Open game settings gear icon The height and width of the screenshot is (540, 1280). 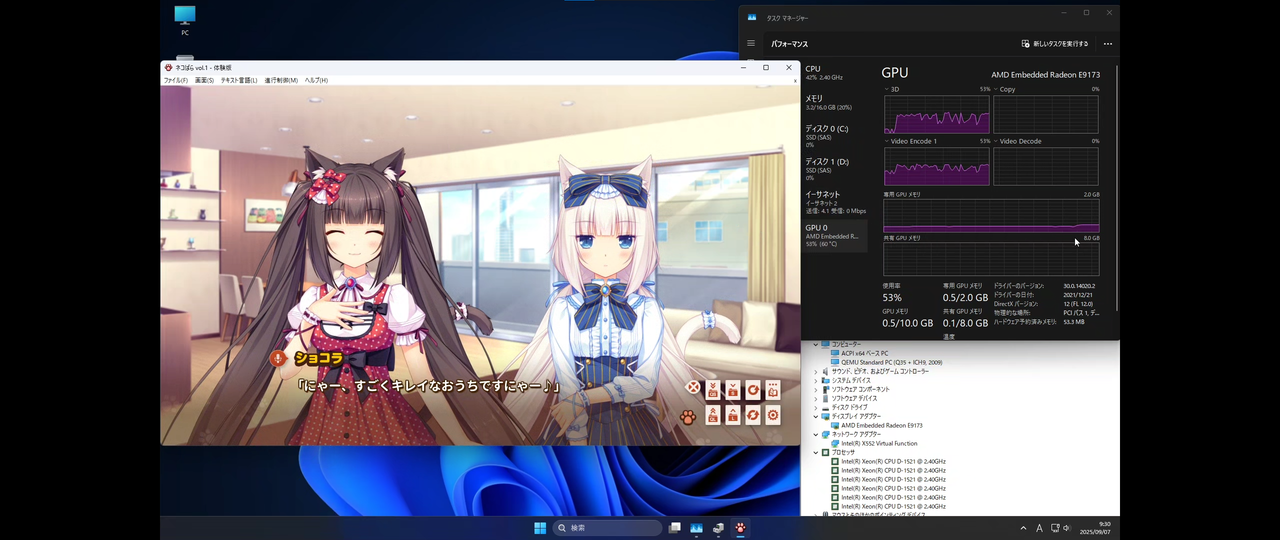point(773,414)
